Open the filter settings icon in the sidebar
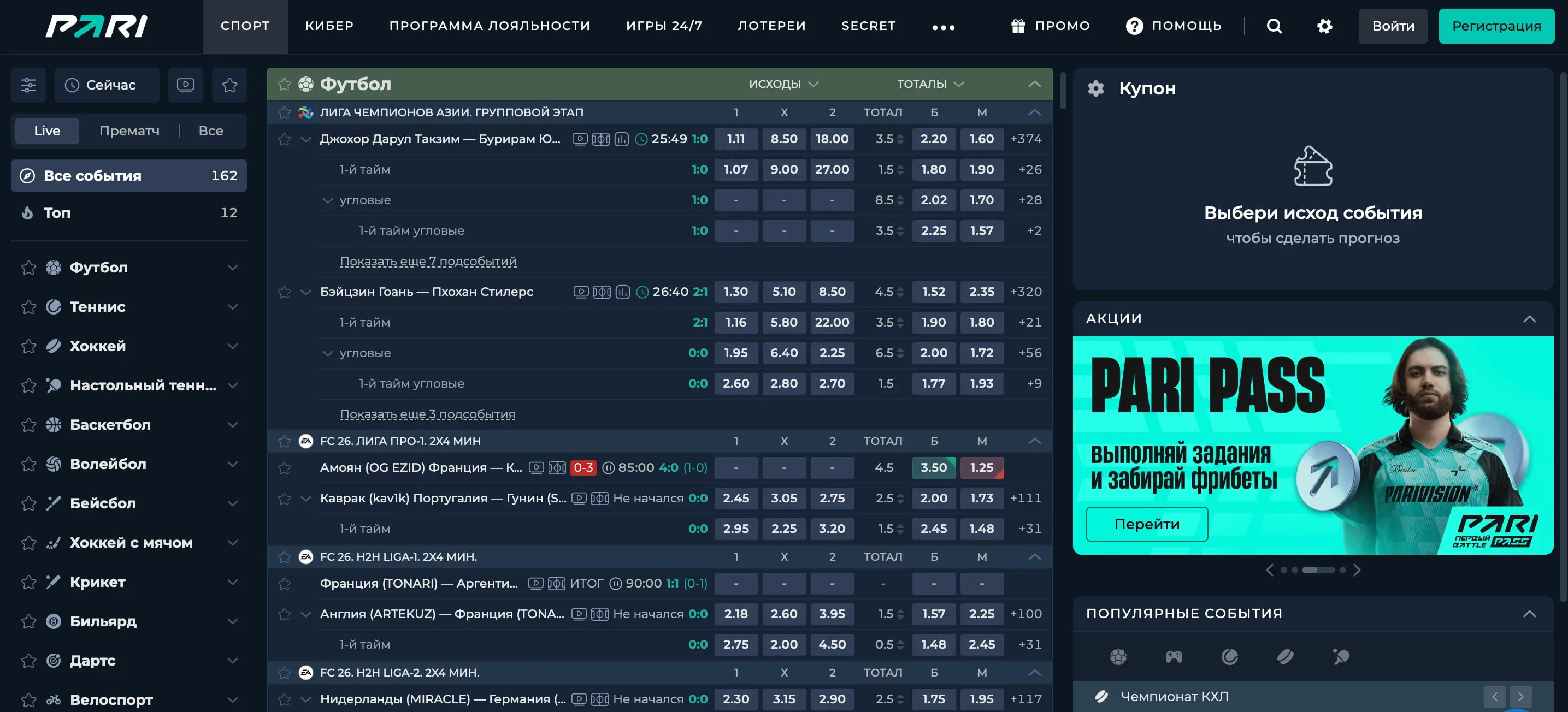 pos(28,85)
